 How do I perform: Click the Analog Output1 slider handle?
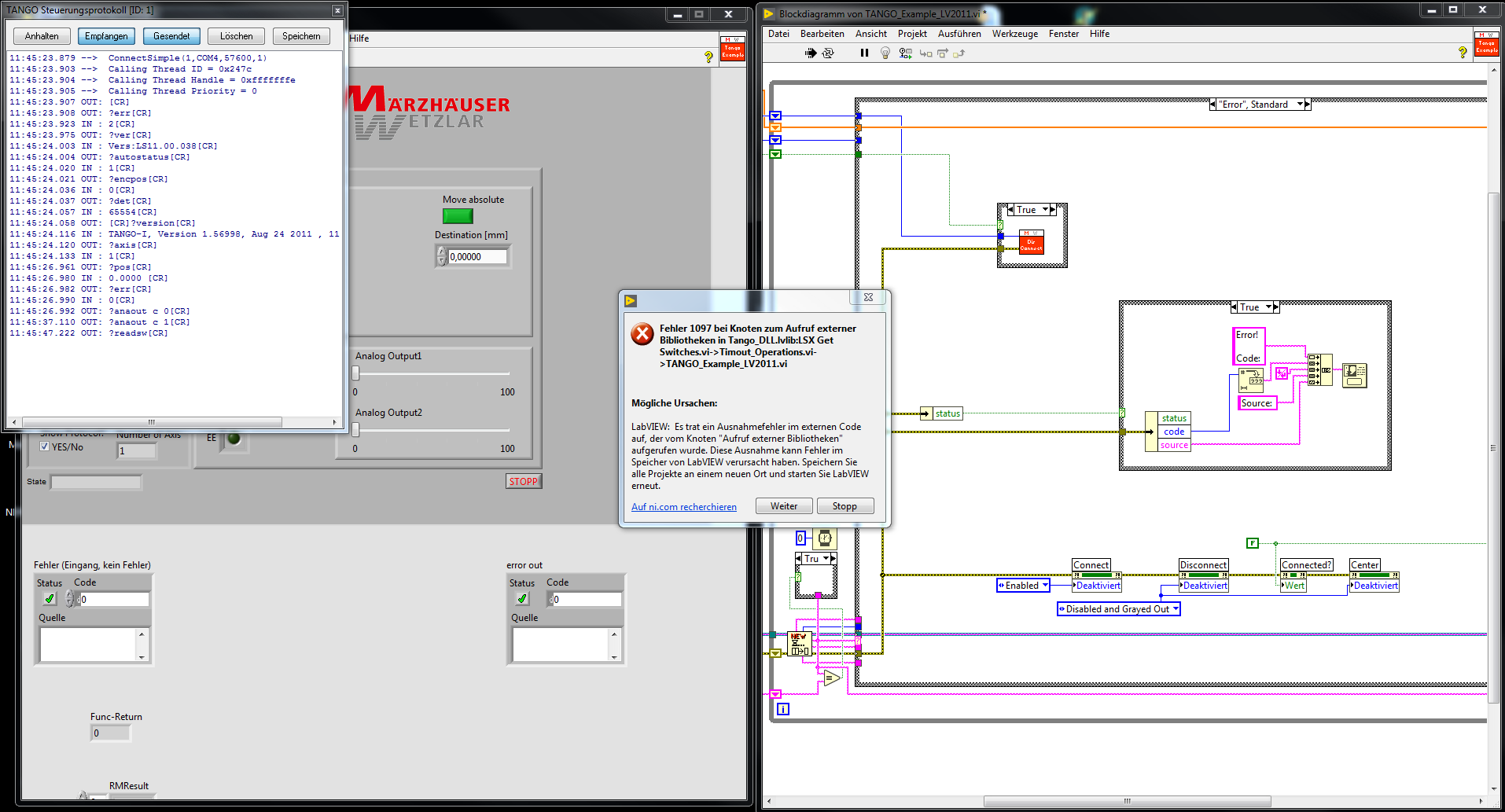355,373
